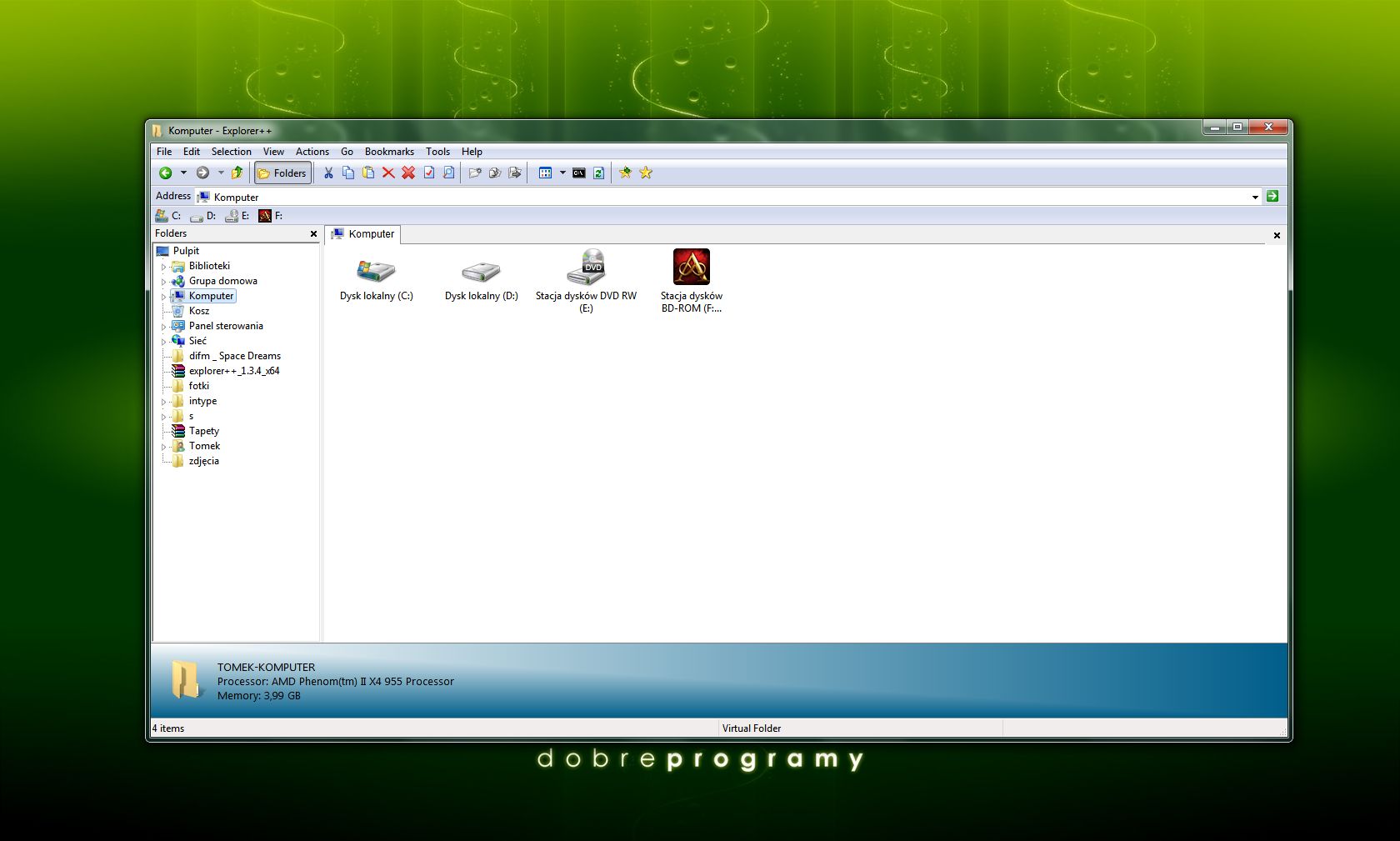This screenshot has width=1400, height=841.
Task: Open the Back history dropdown arrow
Action: click(x=183, y=173)
